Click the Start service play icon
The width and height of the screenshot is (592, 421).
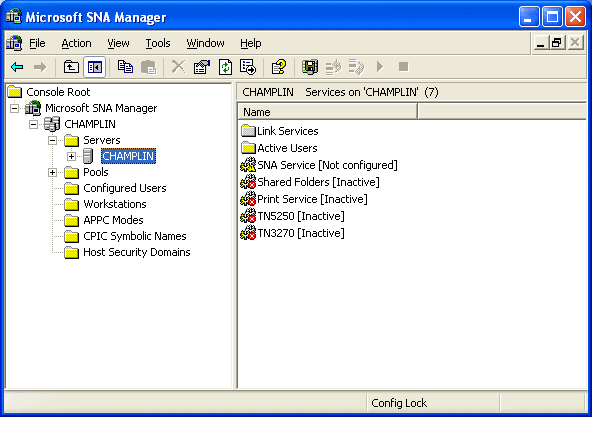pyautogui.click(x=380, y=67)
